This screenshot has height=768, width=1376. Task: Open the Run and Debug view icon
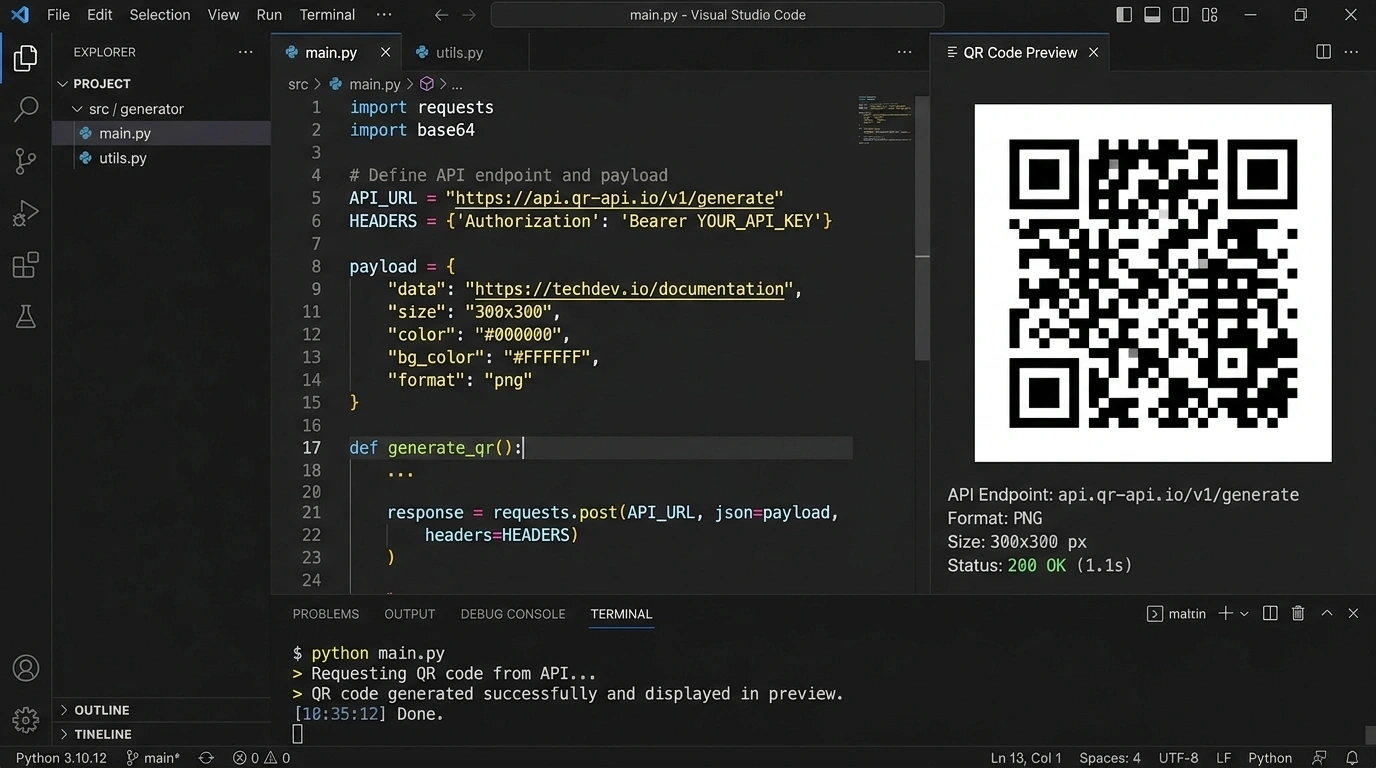(26, 213)
